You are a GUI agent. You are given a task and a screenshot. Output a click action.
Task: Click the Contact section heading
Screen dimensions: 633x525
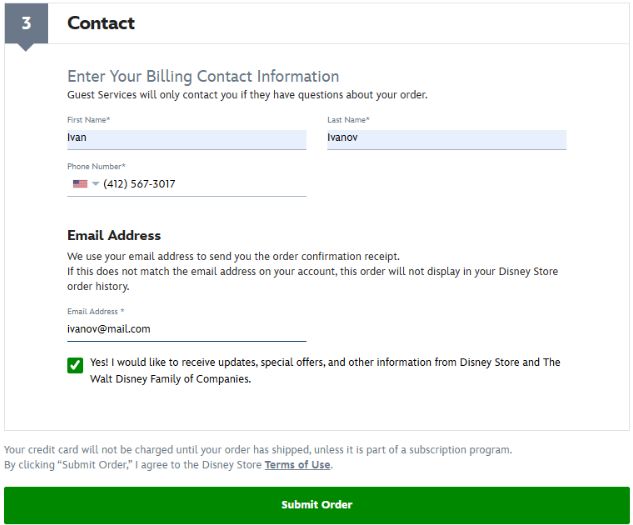[x=101, y=23]
